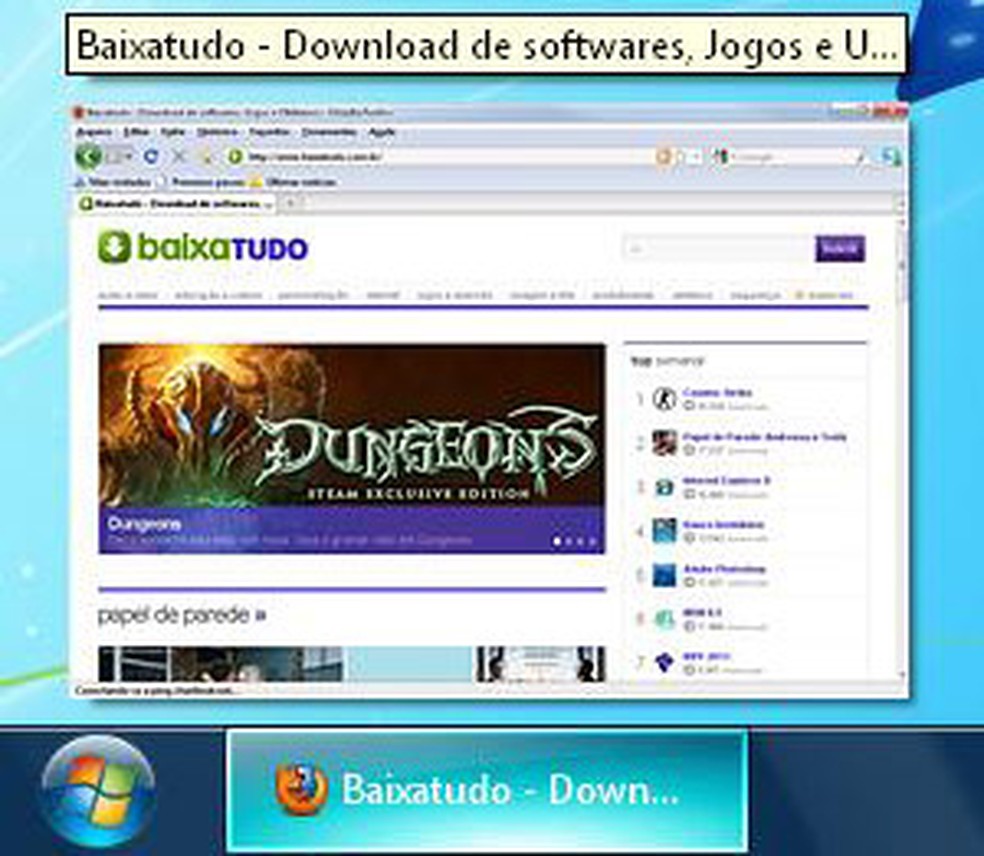Open the Editar menu in Firefox
Image resolution: width=984 pixels, height=856 pixels.
[x=137, y=132]
